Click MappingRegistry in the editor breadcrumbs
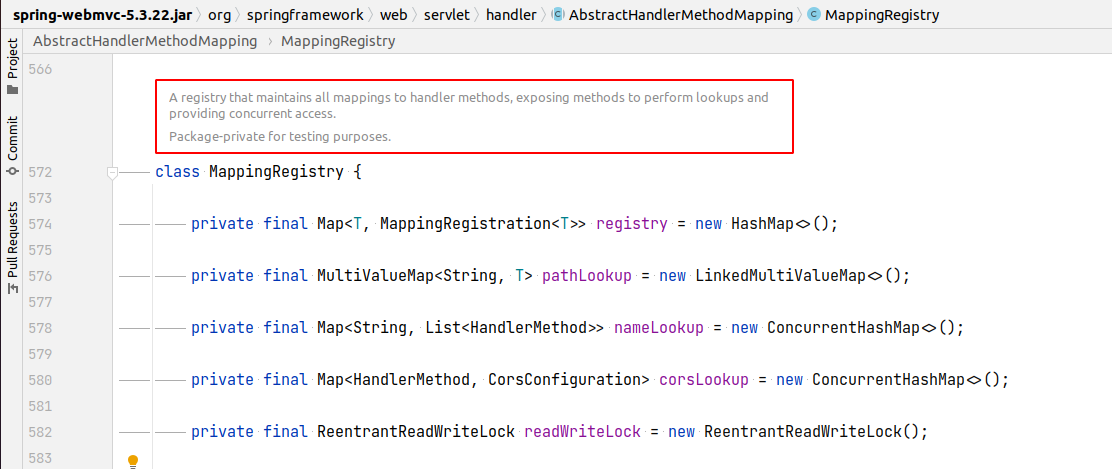The image size is (1112, 469). click(338, 42)
